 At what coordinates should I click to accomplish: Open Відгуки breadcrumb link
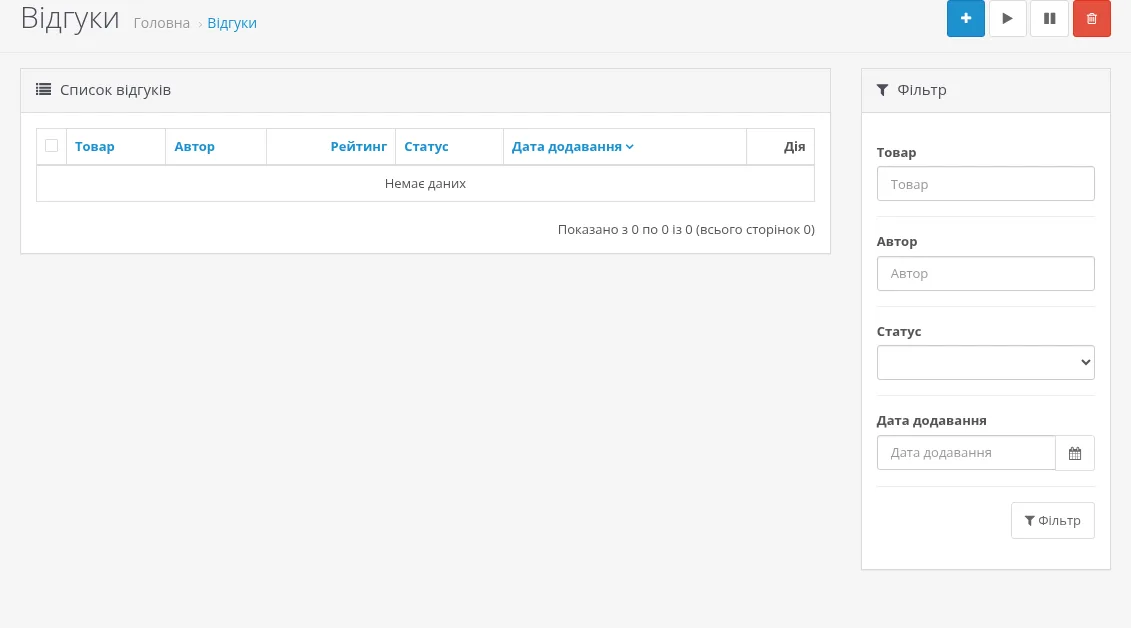click(x=232, y=23)
